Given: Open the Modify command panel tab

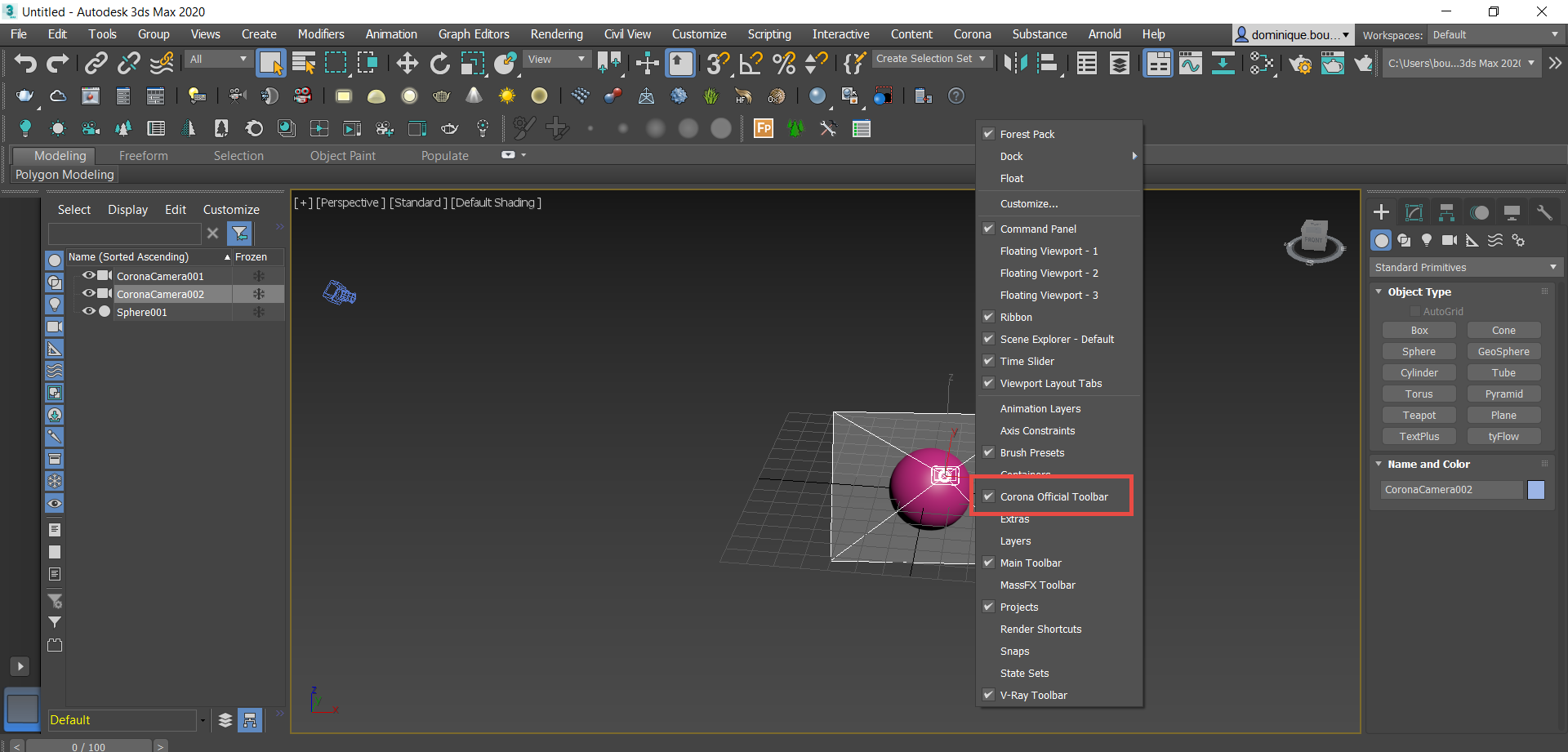Looking at the screenshot, I should click(x=1414, y=212).
